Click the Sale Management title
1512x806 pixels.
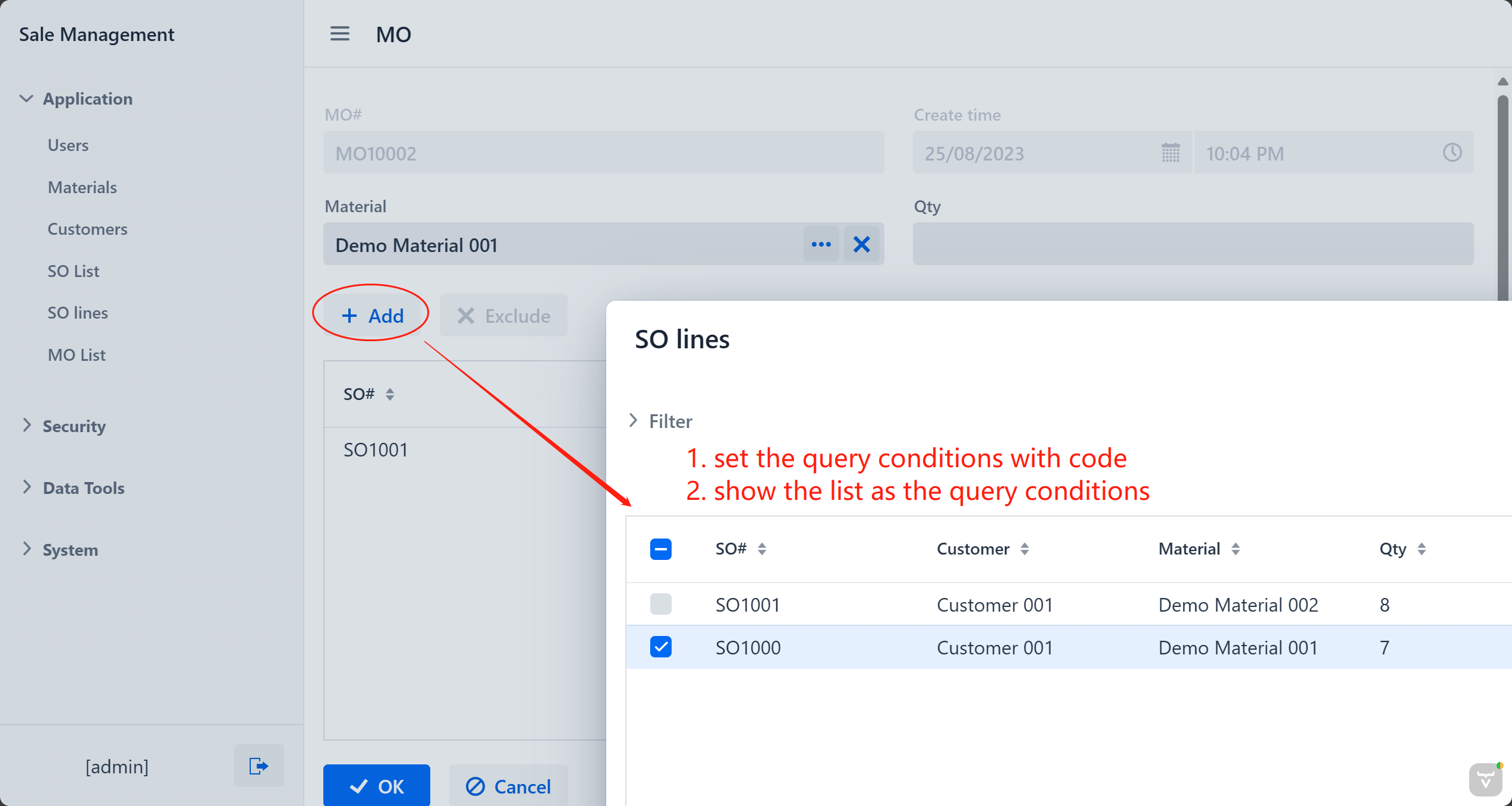96,34
